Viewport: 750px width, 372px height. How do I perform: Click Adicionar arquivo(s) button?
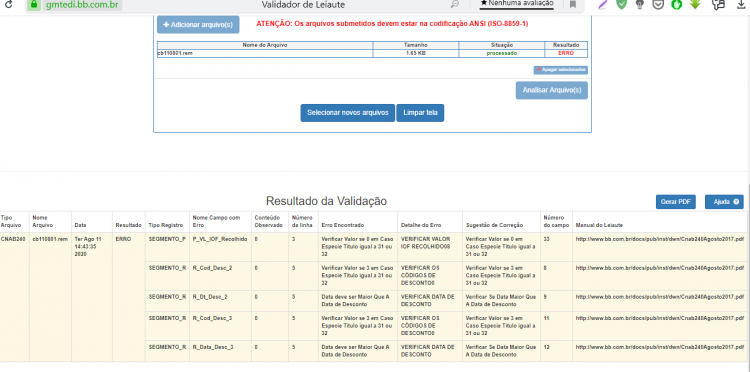[x=198, y=24]
